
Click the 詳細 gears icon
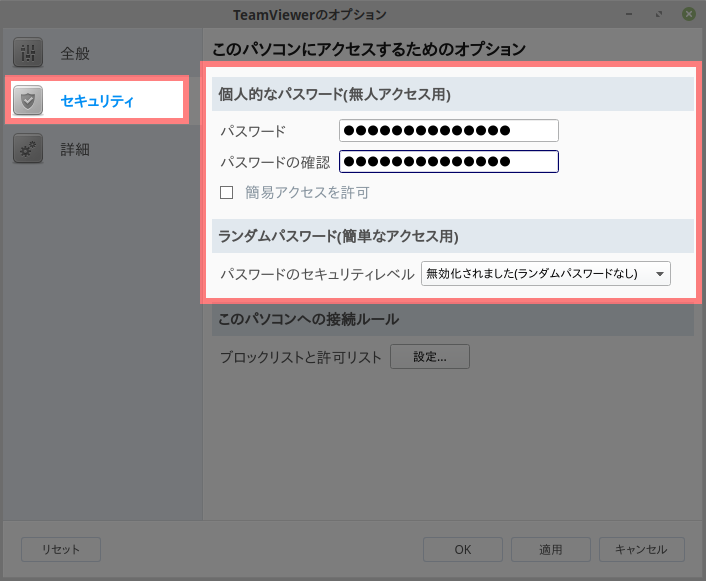28,148
